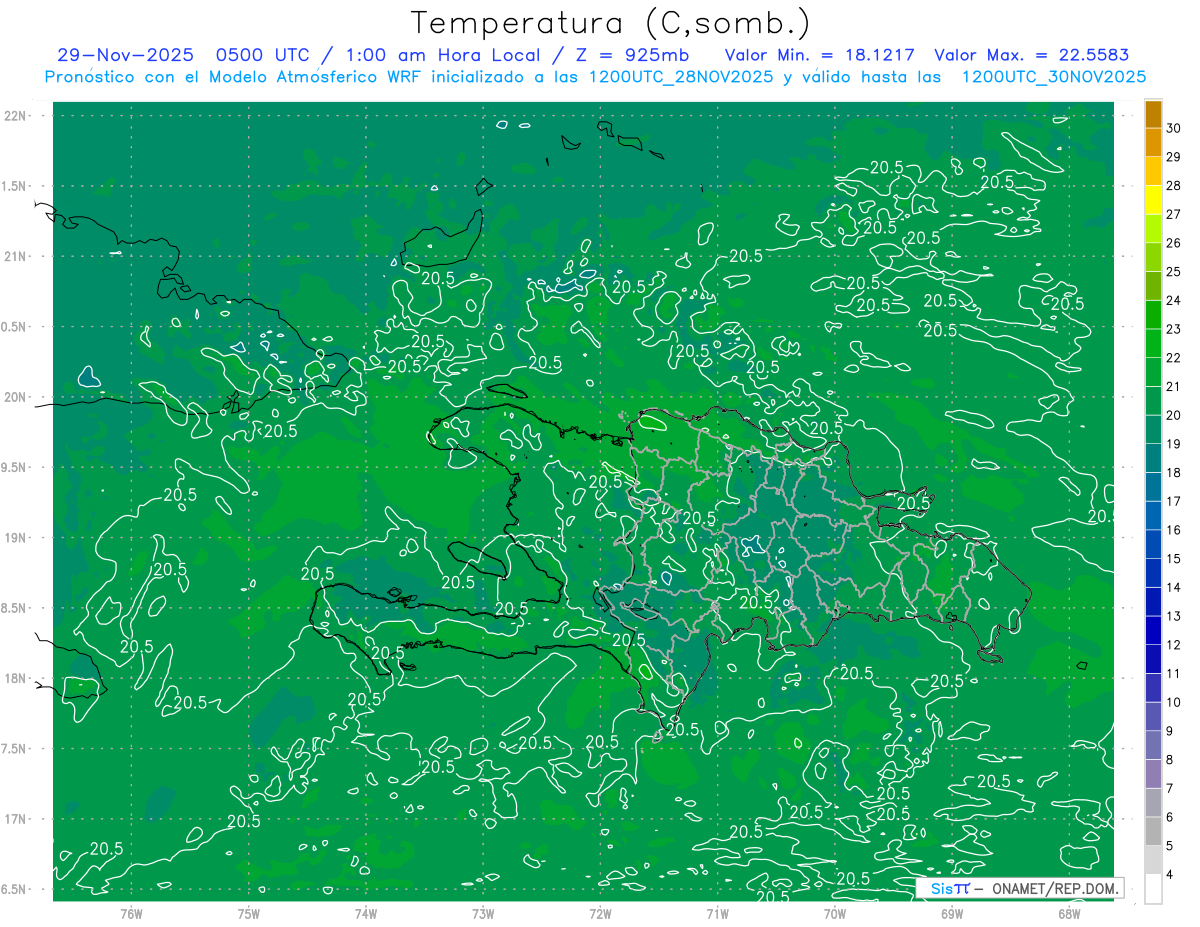Click the legend value '20'
Image resolution: width=1200 pixels, height=927 pixels.
[1173, 415]
